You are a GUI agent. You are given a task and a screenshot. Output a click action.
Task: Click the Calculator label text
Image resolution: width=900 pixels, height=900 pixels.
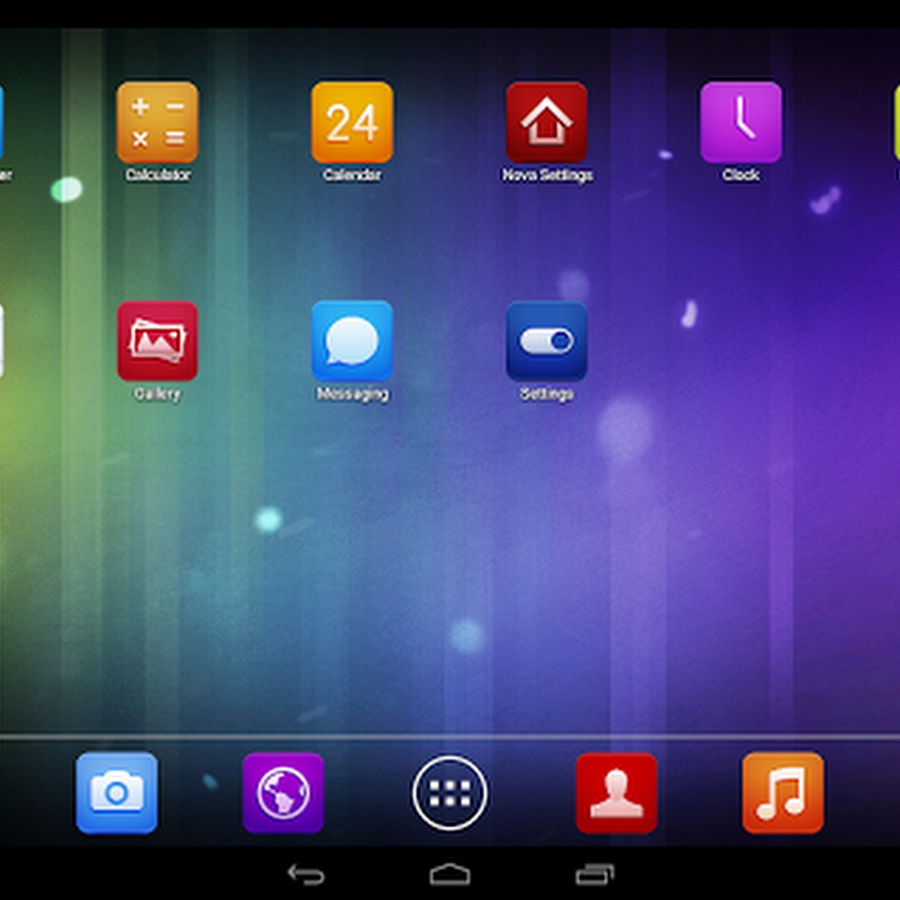pyautogui.click(x=158, y=174)
